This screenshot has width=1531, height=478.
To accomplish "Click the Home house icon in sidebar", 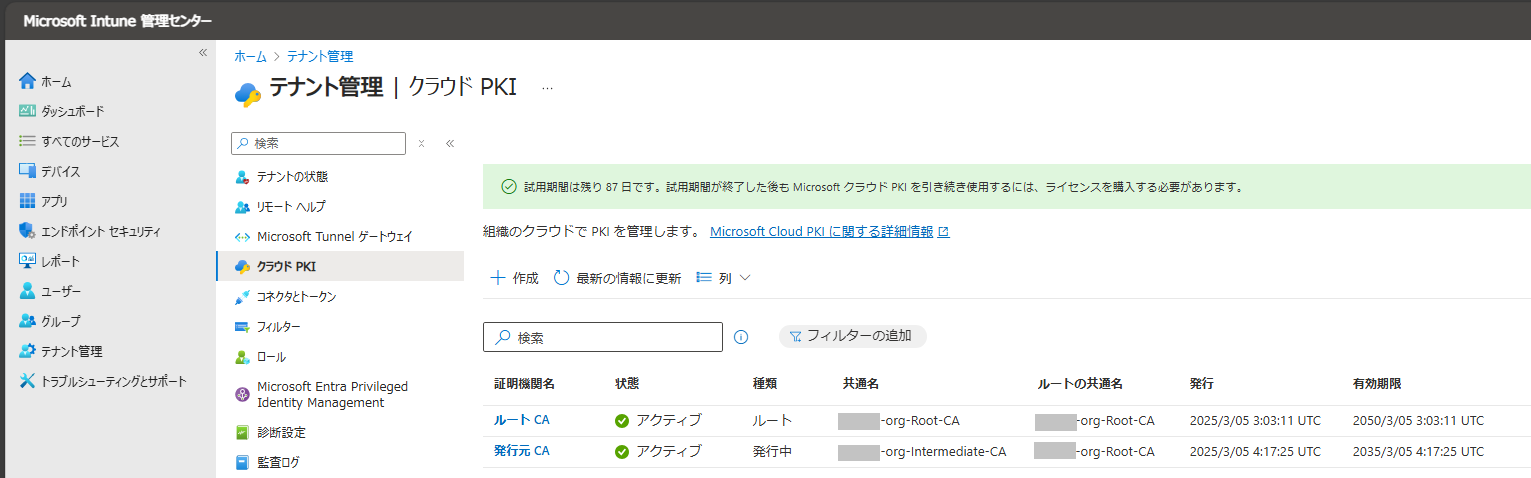I will [x=27, y=81].
